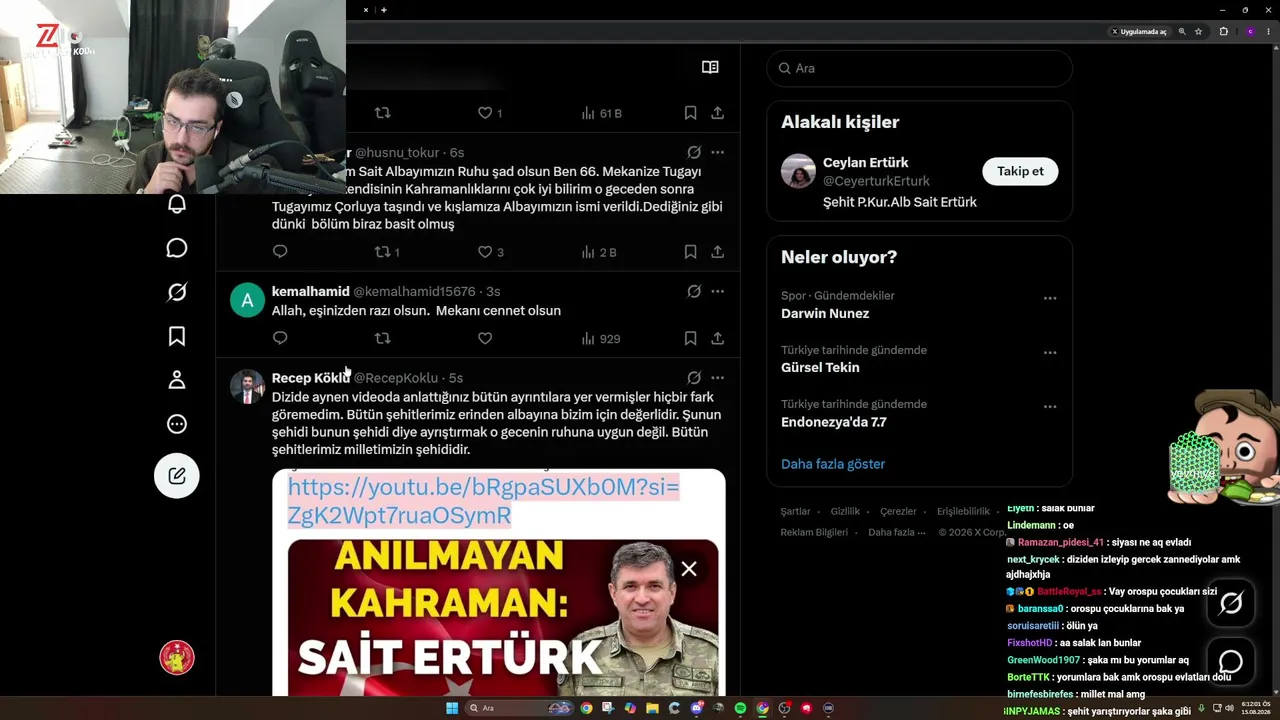Screen dimensions: 1280x720
Task: Open more options for Recep Köklü's post
Action: [717, 378]
